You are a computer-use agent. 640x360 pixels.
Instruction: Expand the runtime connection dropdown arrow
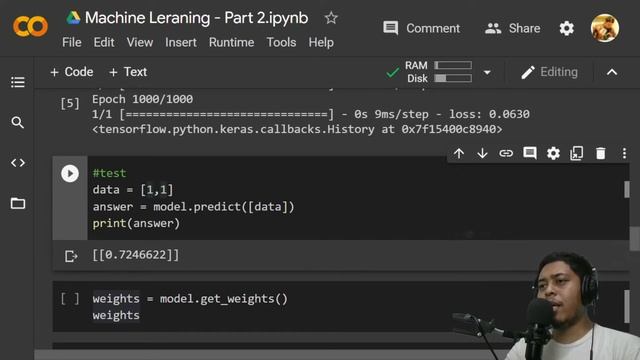pos(487,73)
